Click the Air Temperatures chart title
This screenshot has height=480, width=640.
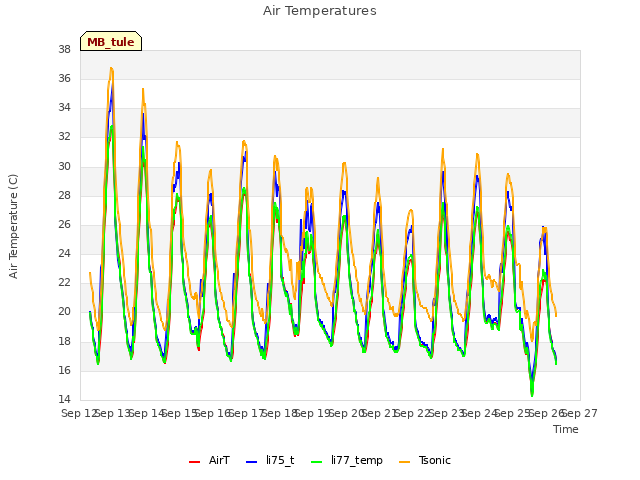click(320, 11)
